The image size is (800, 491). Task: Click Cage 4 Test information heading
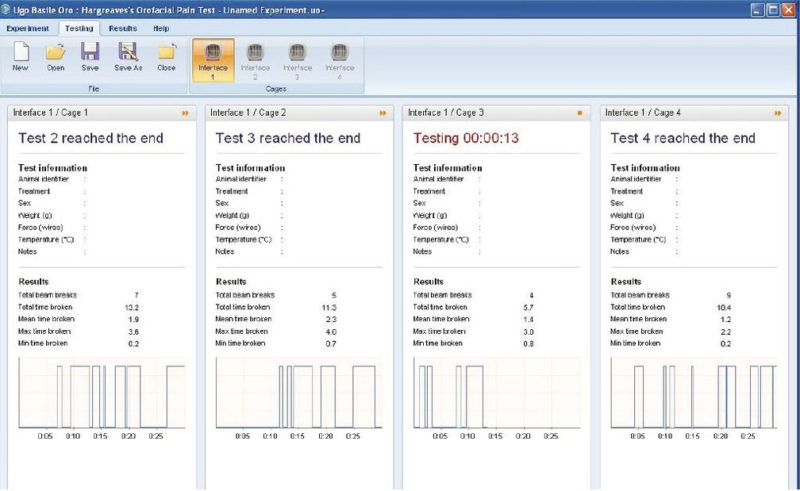point(645,168)
